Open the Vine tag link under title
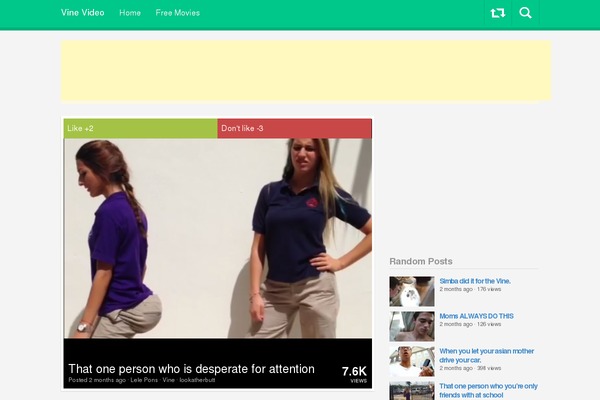Screen dimensions: 600x400 (168, 380)
